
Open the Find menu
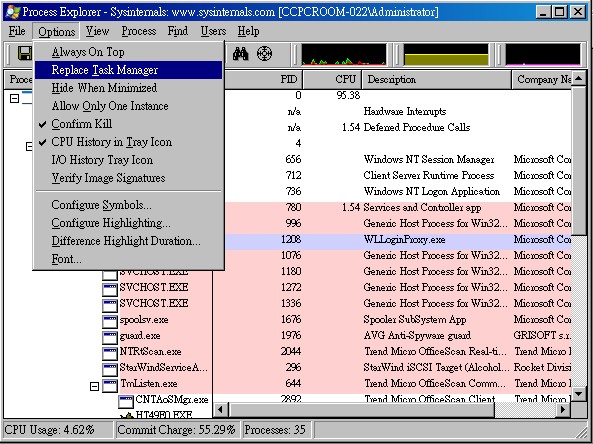[178, 31]
